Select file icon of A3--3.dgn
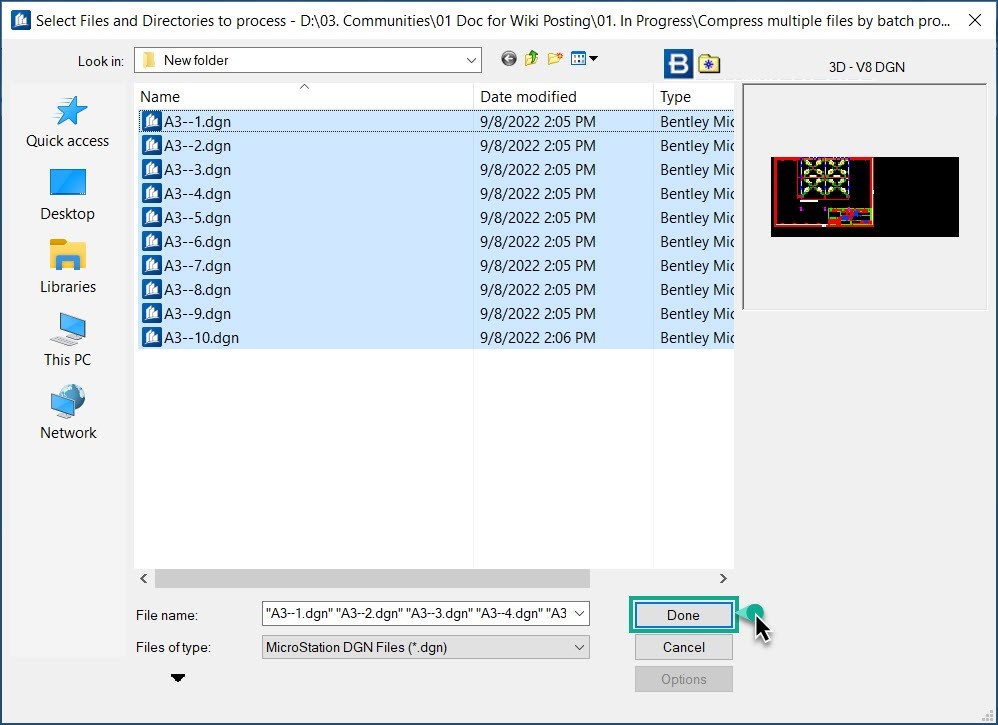Image resolution: width=998 pixels, height=725 pixels. (151, 169)
